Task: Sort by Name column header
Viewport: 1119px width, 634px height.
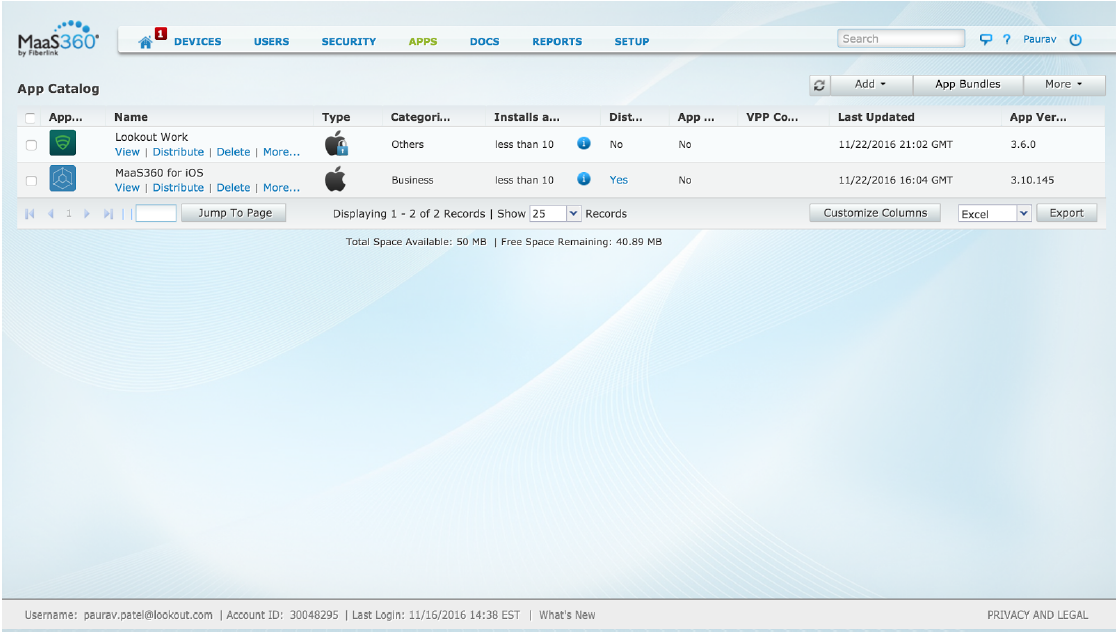Action: [x=131, y=117]
